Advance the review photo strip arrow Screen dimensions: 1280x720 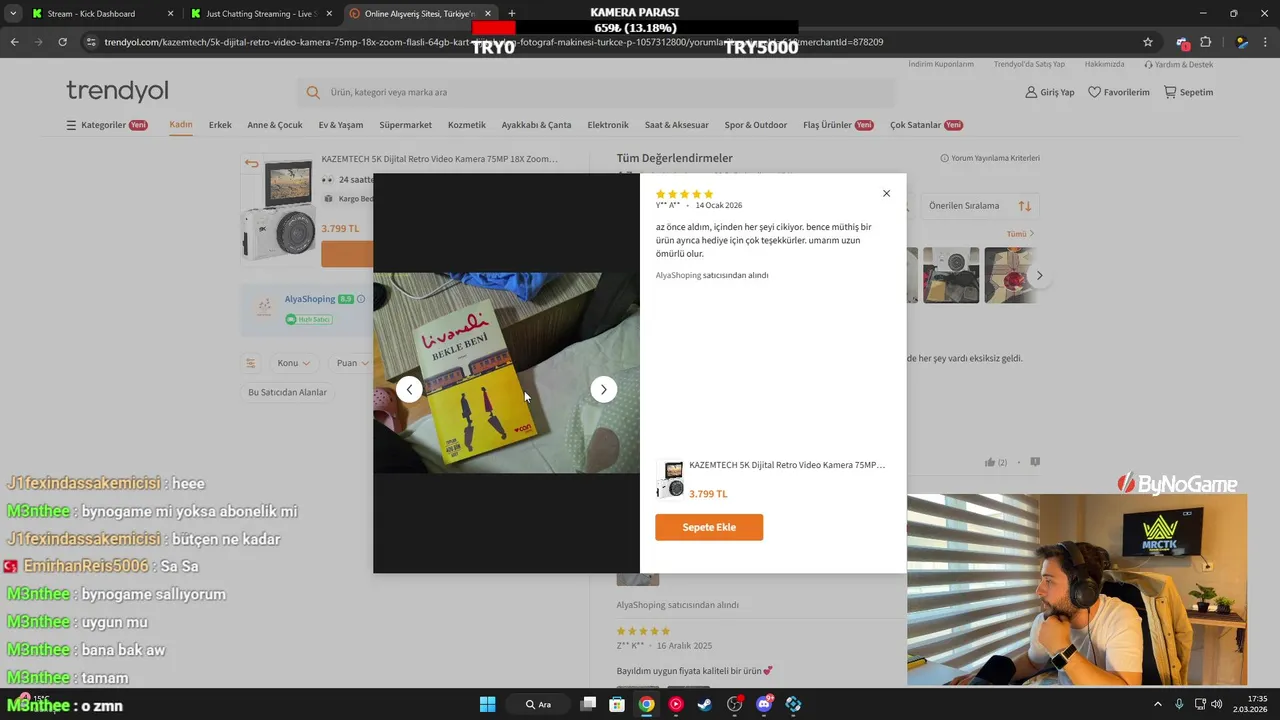pyautogui.click(x=1039, y=275)
